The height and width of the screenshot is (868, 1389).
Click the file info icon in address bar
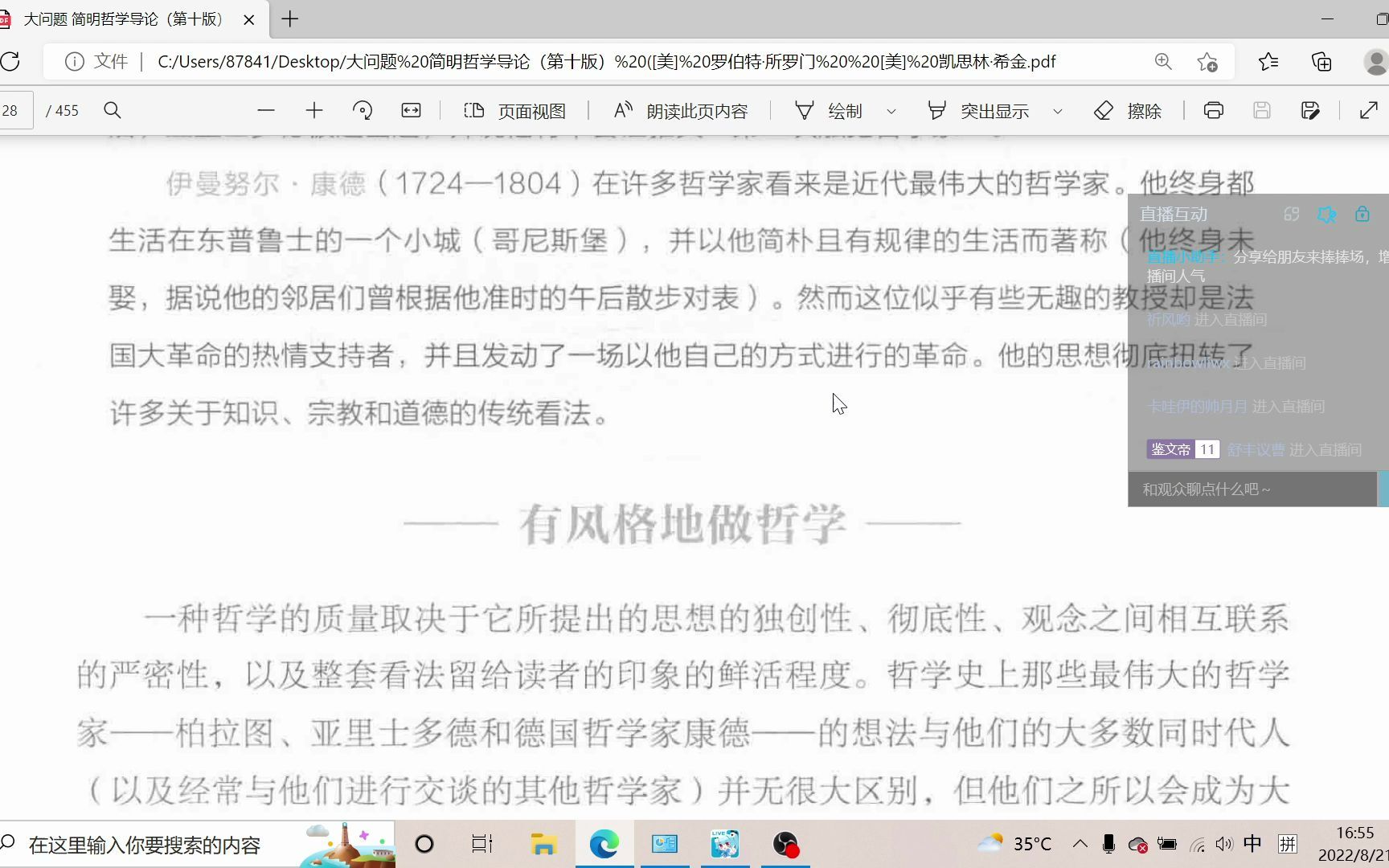pos(74,62)
